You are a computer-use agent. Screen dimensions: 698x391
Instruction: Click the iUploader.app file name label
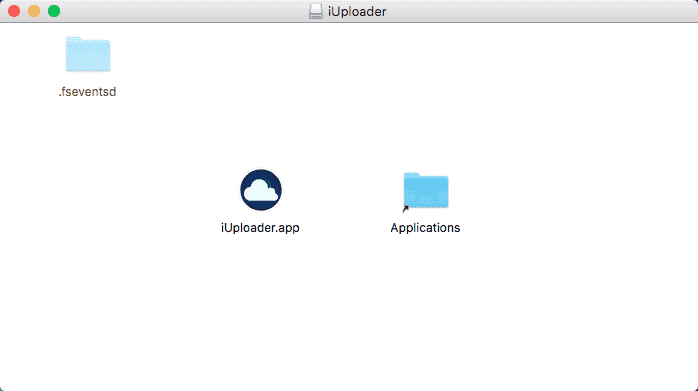(x=260, y=228)
